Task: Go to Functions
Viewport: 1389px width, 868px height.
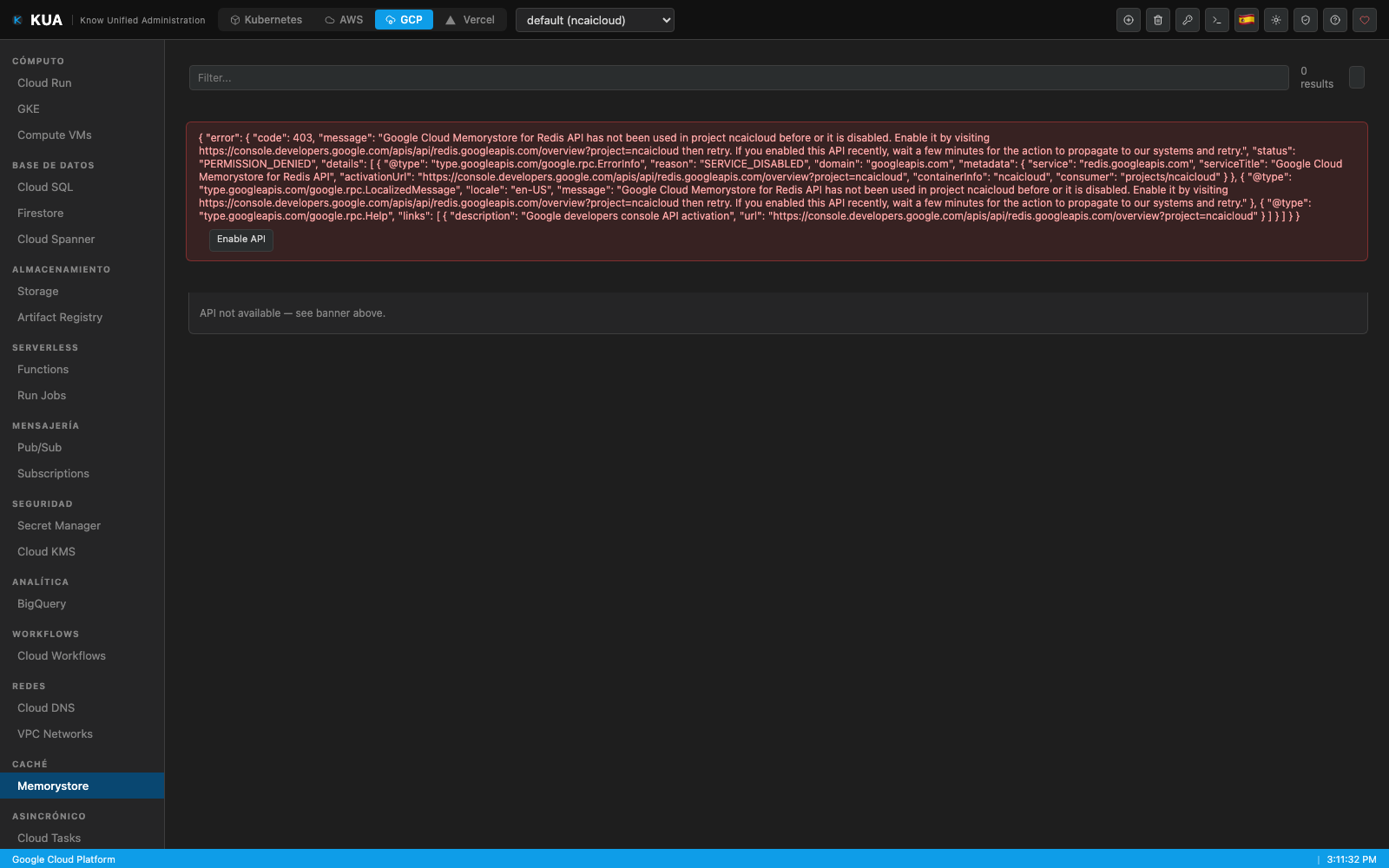Action: [x=82, y=370]
